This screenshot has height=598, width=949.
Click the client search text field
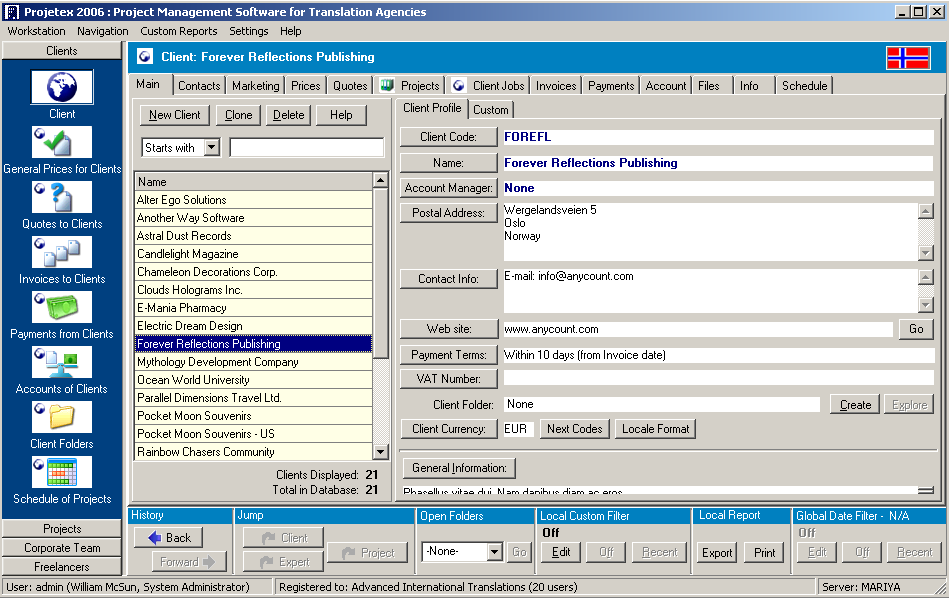306,148
